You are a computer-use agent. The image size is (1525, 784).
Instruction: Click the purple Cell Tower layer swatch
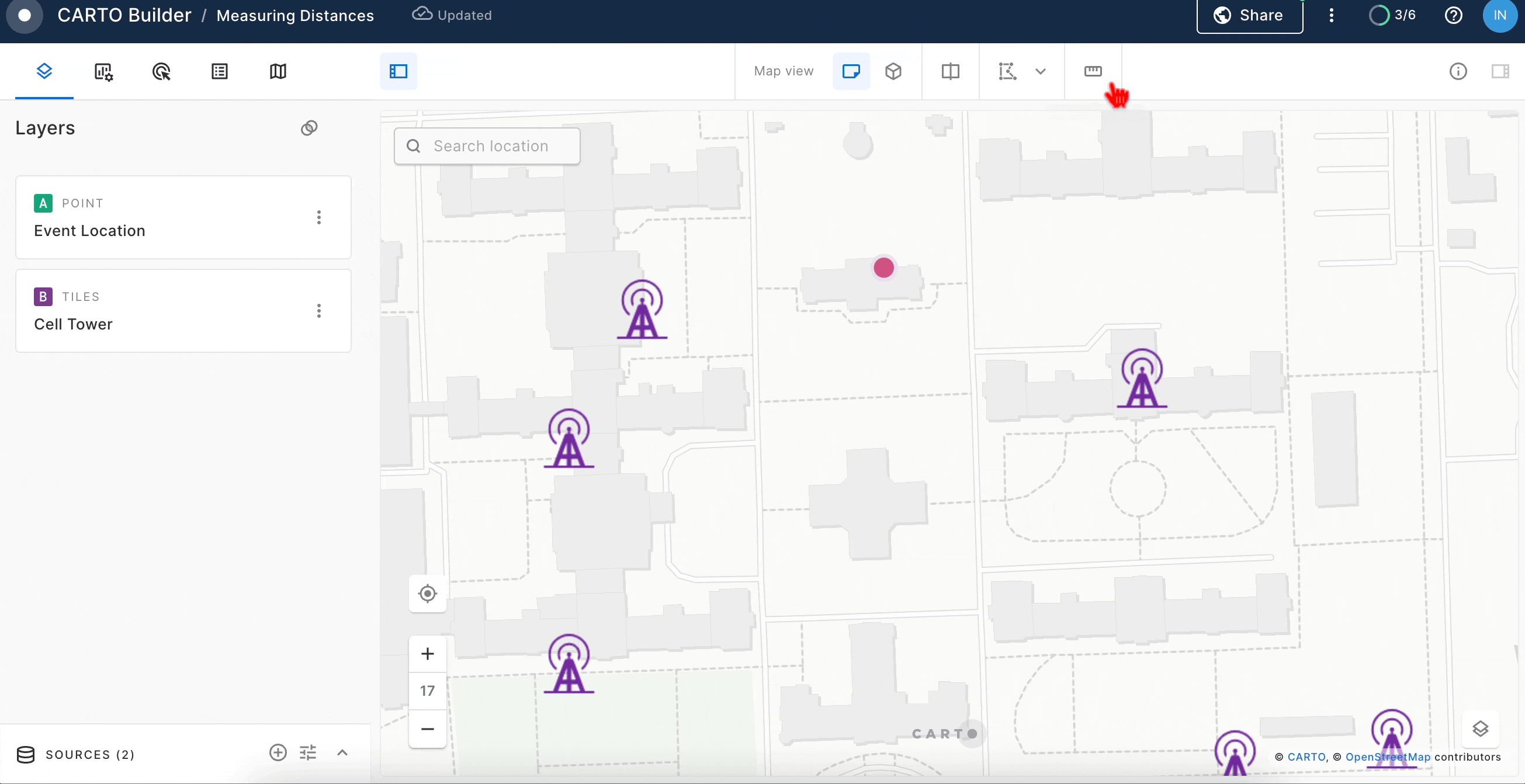[x=43, y=296]
